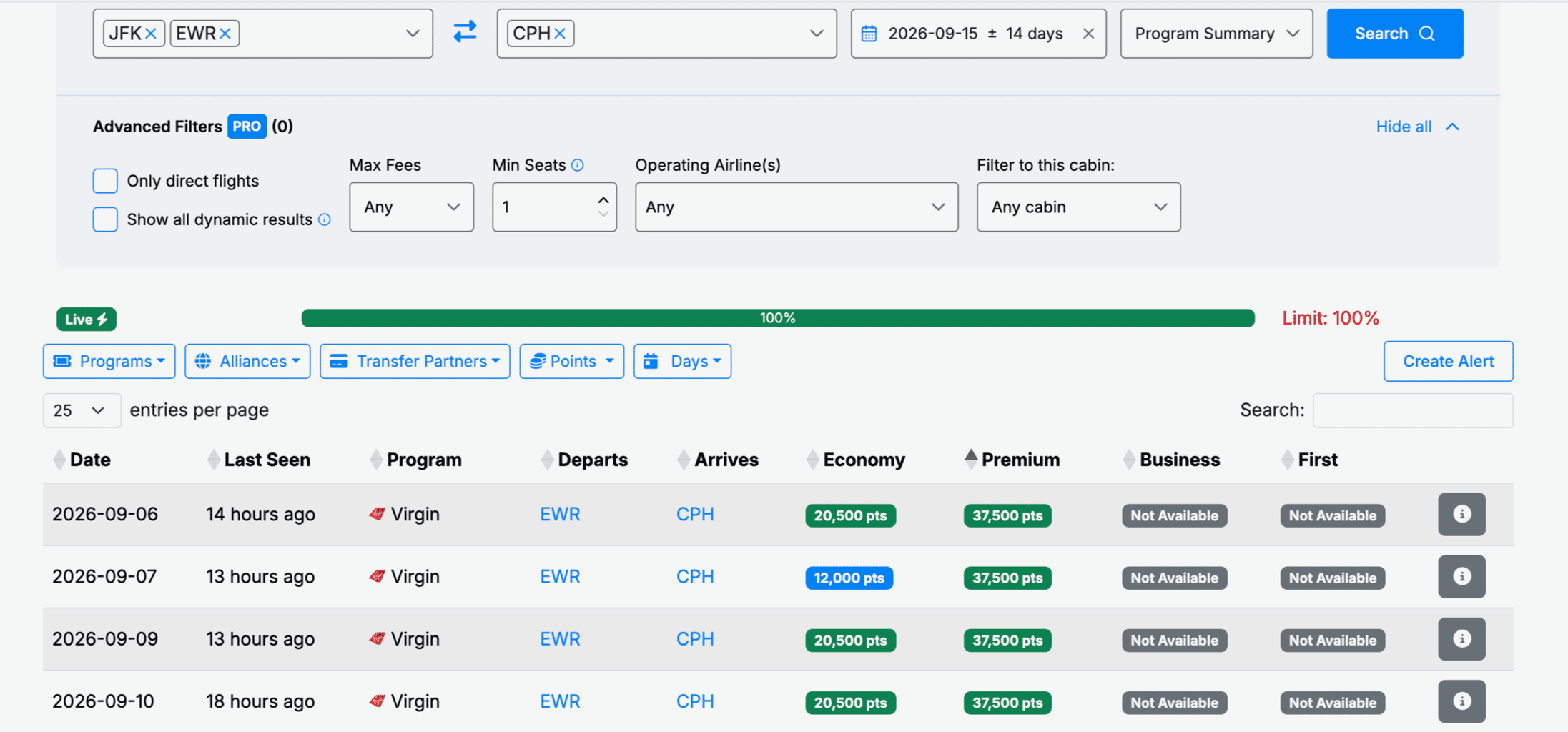Sort table by Economy column
Image resolution: width=1568 pixels, height=732 pixels.
click(856, 460)
